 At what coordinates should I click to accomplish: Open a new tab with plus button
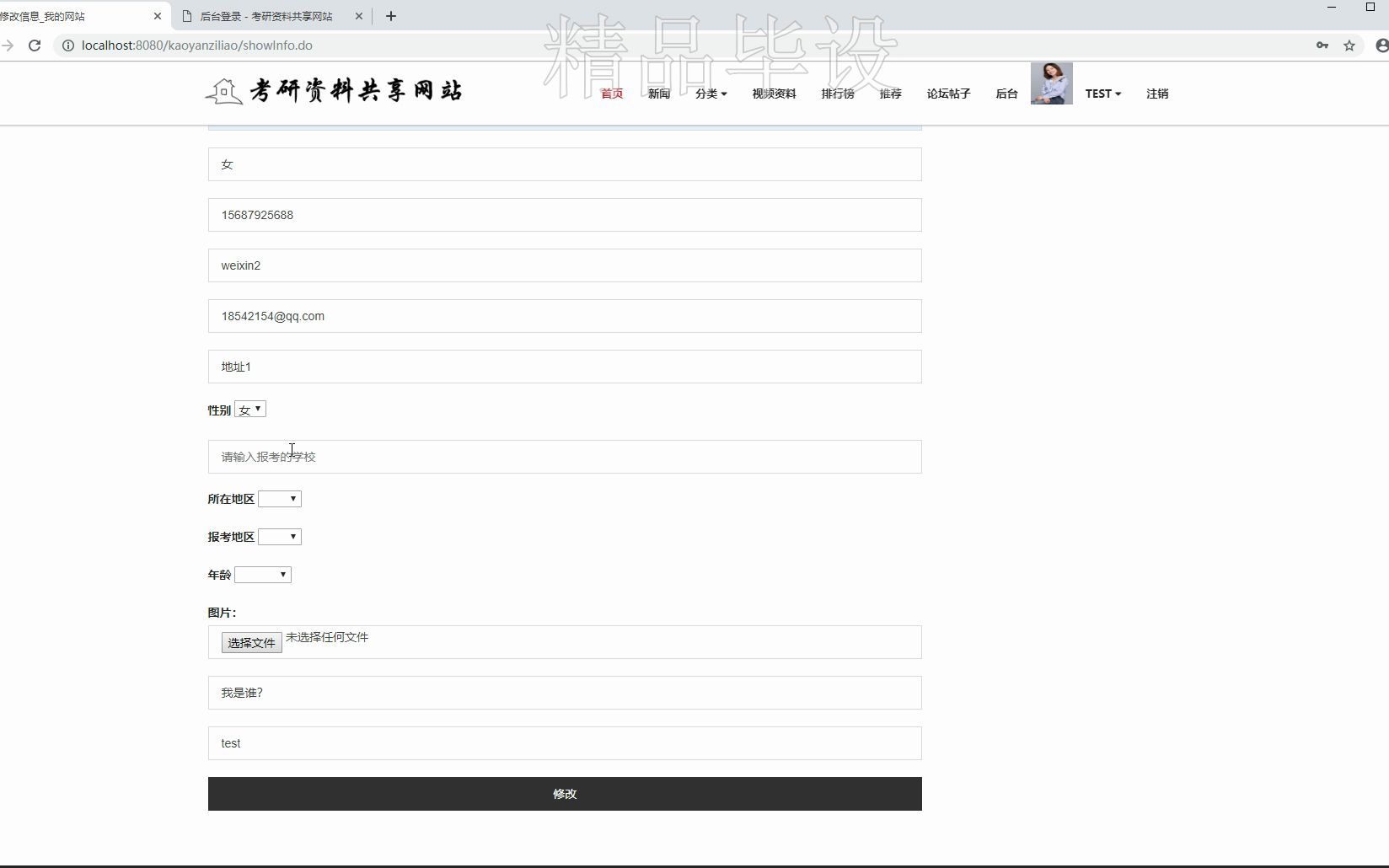point(390,16)
